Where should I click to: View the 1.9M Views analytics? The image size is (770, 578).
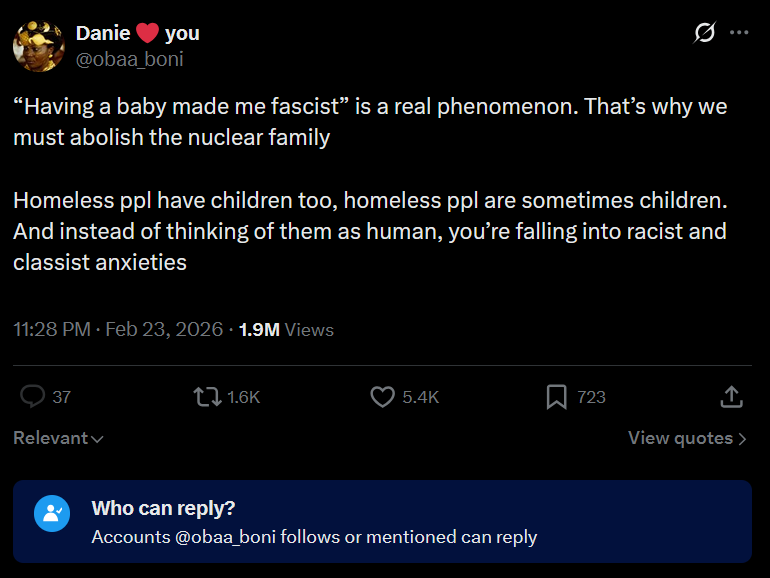point(286,329)
